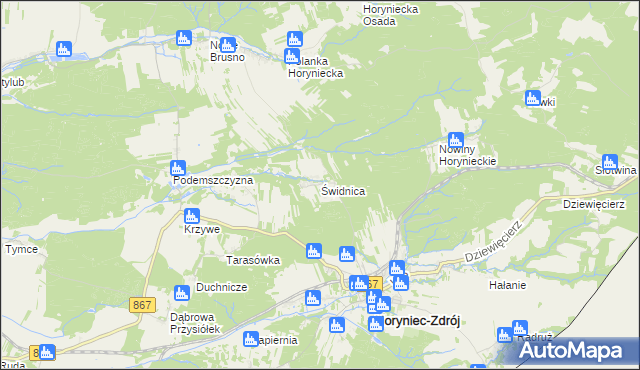The width and height of the screenshot is (640, 370).
Task: Click the marker left of the Radruż label
Action: coord(505,335)
